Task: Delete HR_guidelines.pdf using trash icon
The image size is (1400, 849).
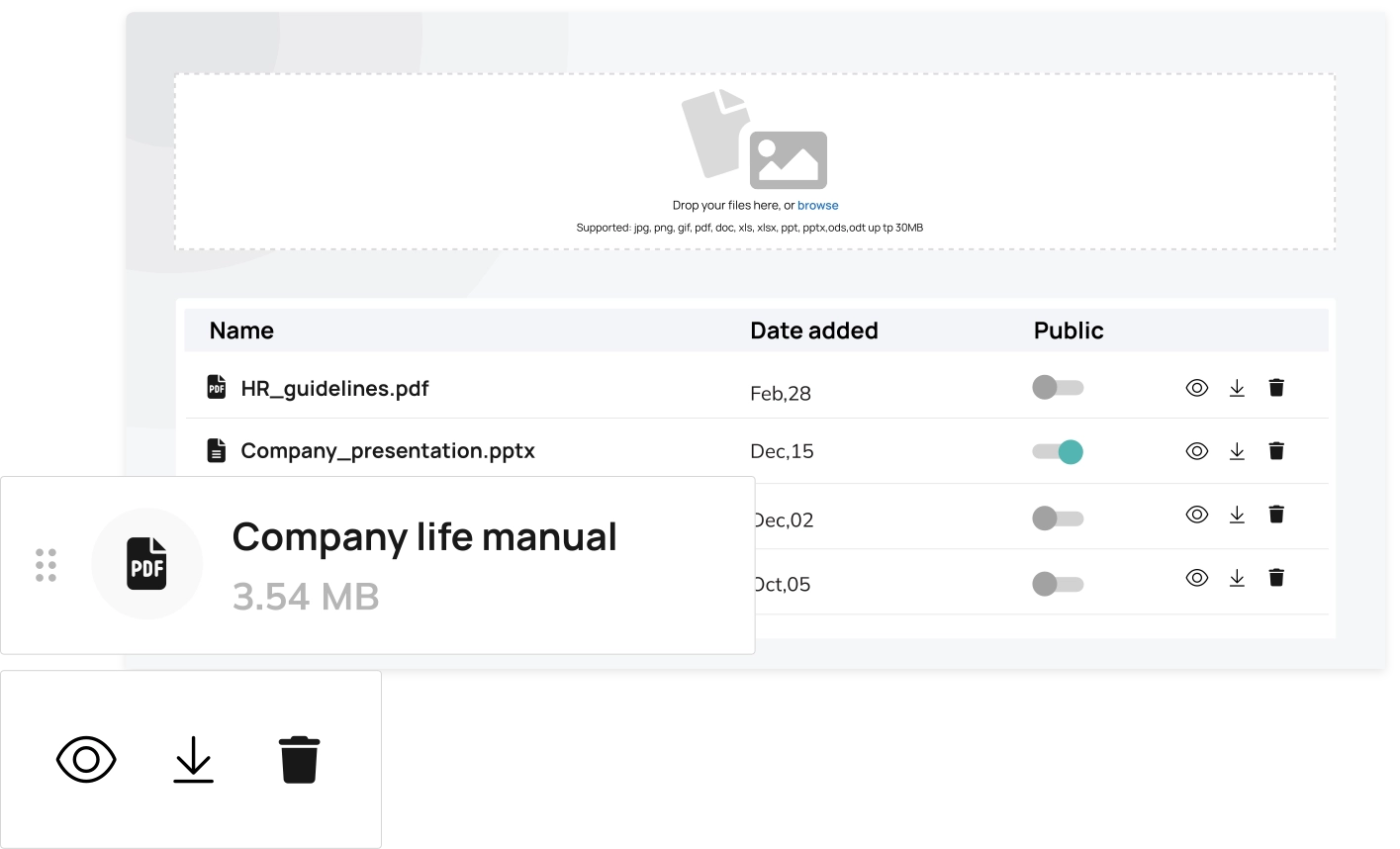Action: [x=1276, y=388]
